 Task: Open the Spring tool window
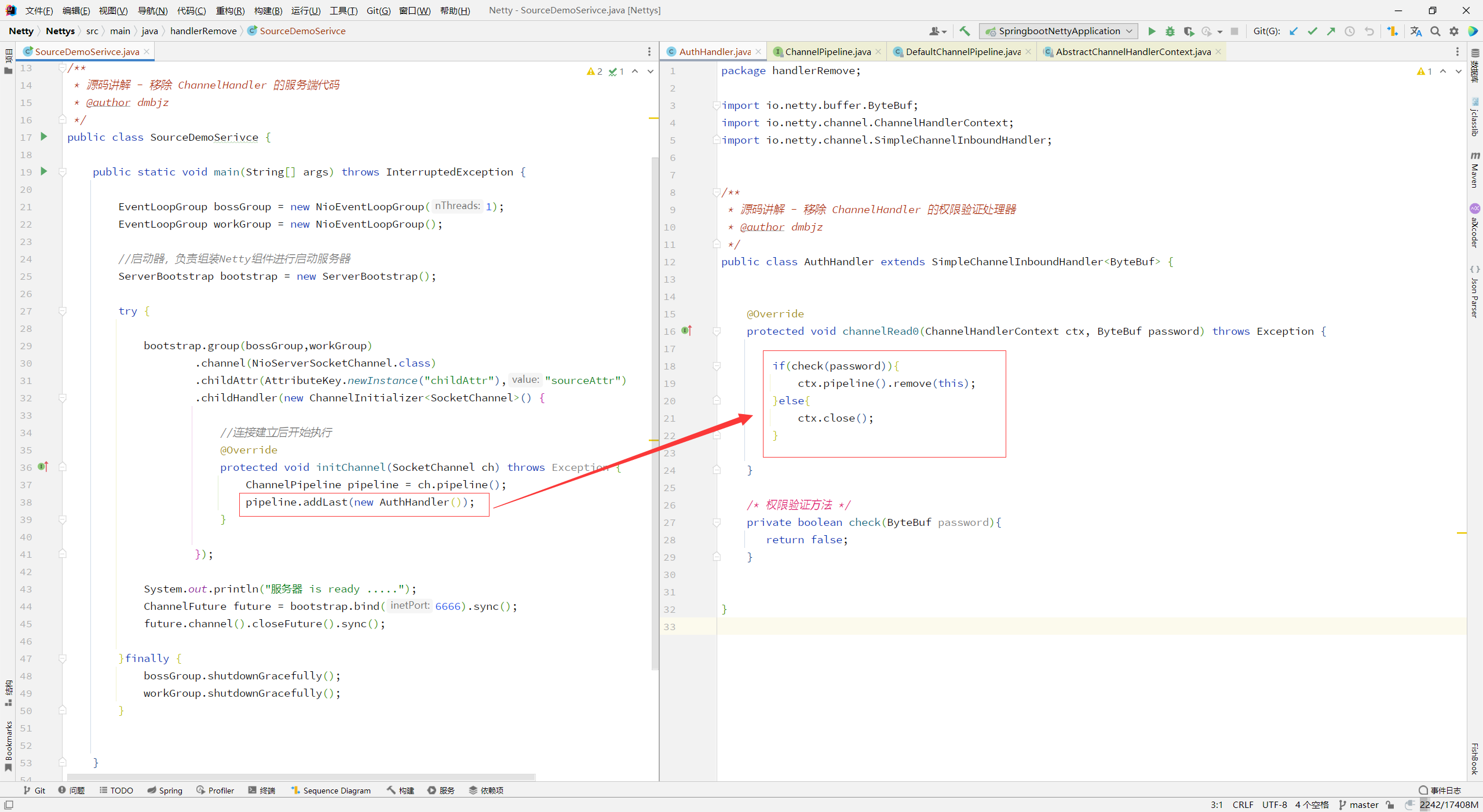165,791
